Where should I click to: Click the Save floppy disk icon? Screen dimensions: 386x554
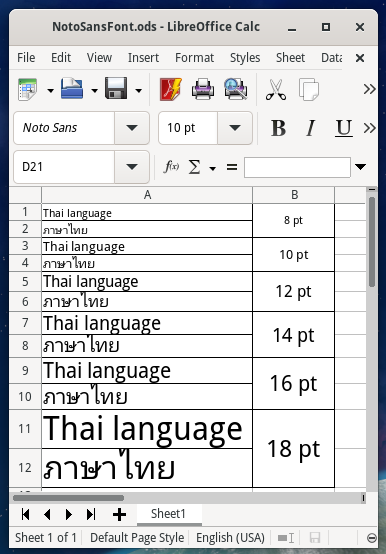point(116,88)
